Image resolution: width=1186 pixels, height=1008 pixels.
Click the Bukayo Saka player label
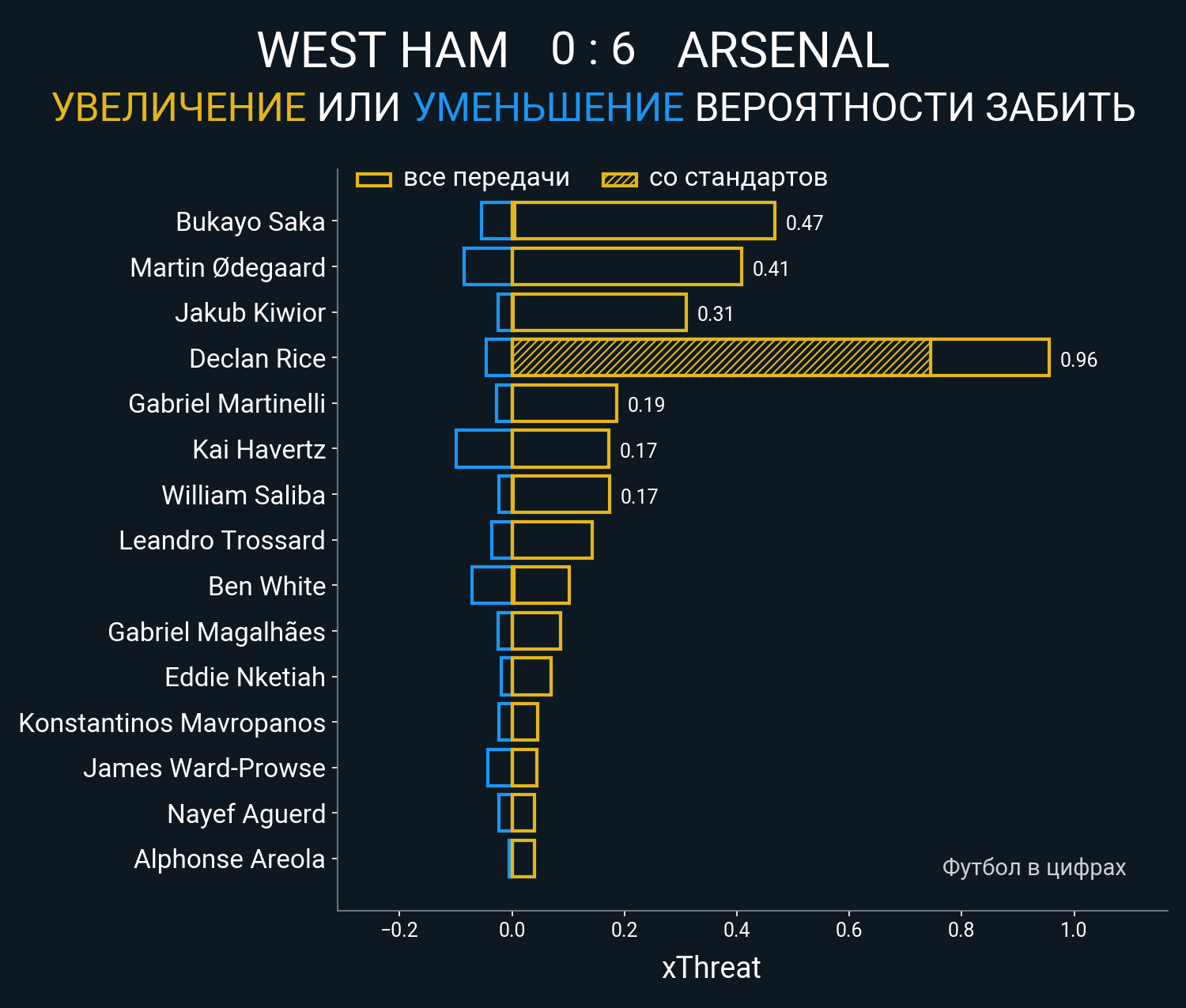(x=251, y=222)
